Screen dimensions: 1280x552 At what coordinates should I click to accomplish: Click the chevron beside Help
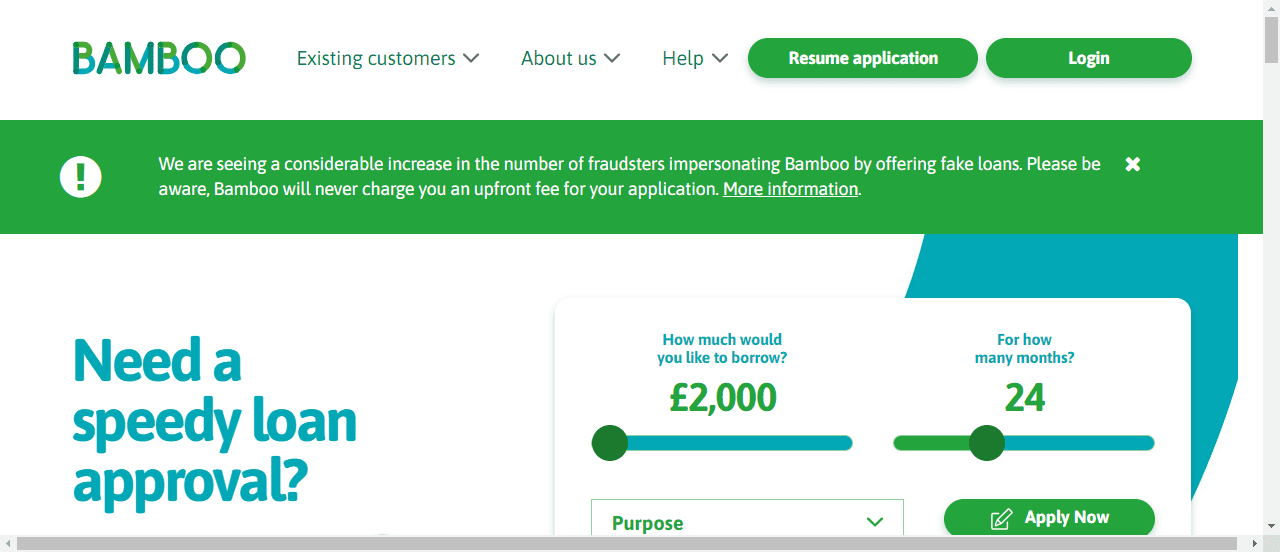pyautogui.click(x=720, y=58)
